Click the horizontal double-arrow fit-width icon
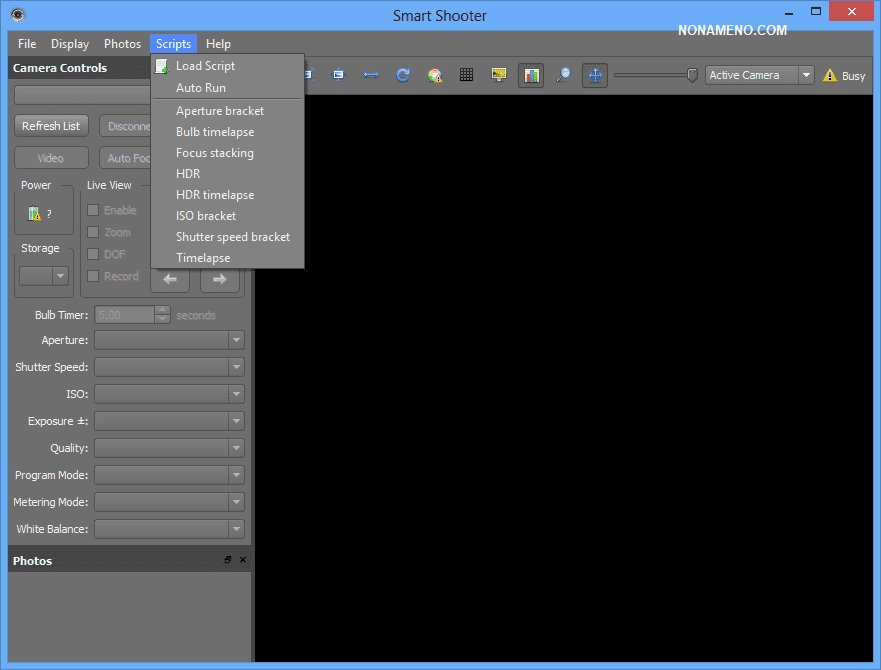Screen dimensions: 881x670 tap(371, 75)
